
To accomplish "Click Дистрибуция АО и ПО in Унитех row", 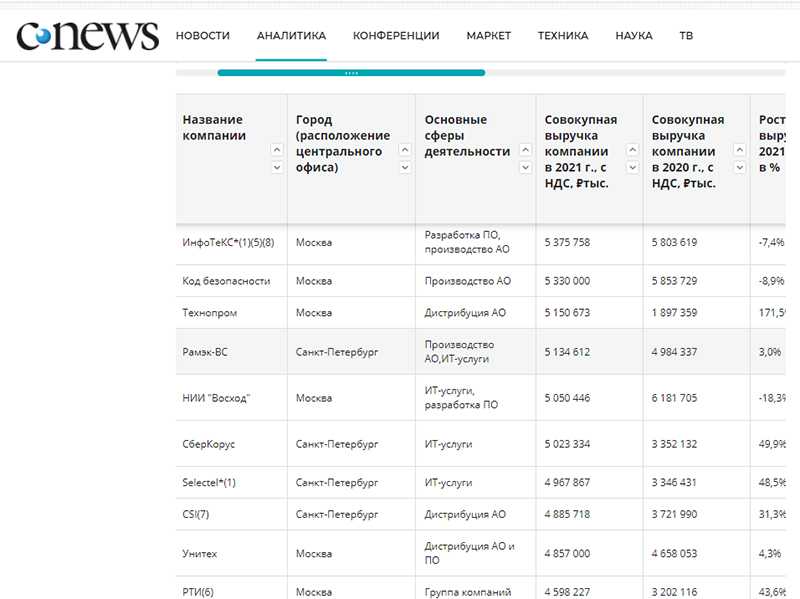I will tap(469, 553).
